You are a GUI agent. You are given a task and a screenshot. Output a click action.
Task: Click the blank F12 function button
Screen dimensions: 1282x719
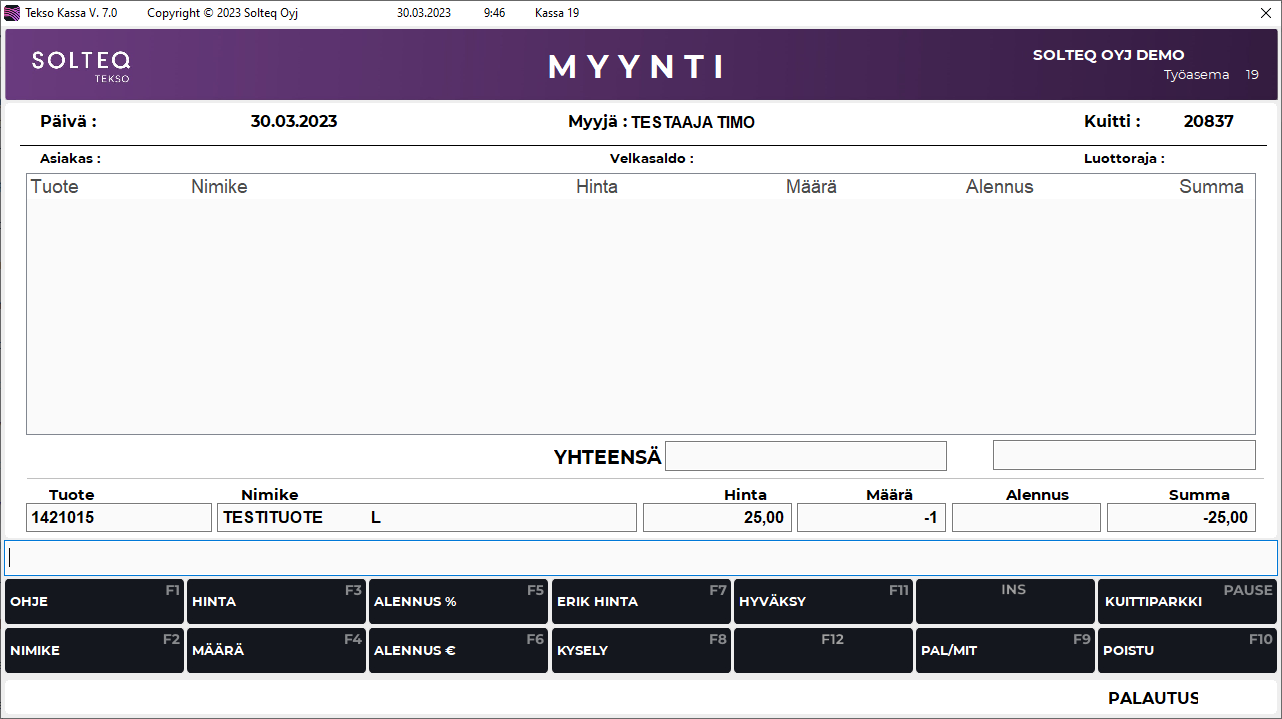coord(823,650)
